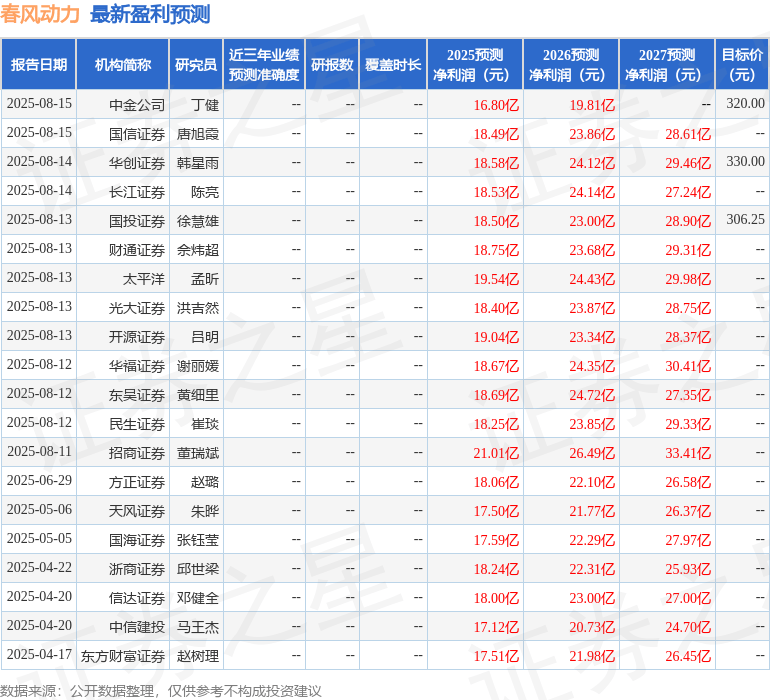Click analyst name 徐慧雄
This screenshot has width=770, height=700.
point(198,221)
